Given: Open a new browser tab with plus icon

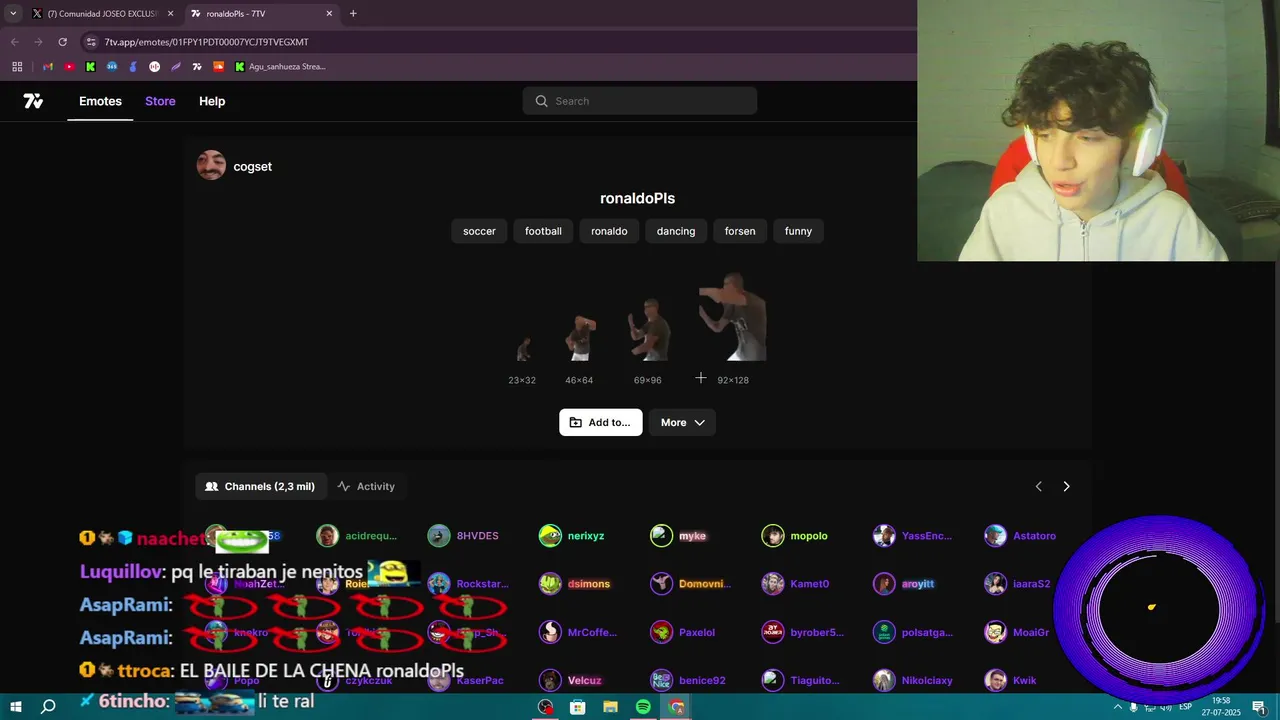Looking at the screenshot, I should coord(353,14).
